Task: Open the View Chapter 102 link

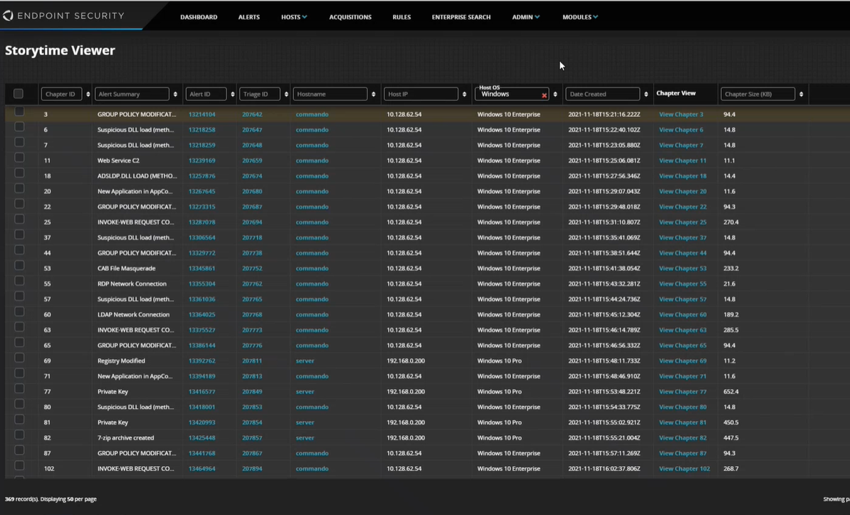Action: tap(684, 468)
